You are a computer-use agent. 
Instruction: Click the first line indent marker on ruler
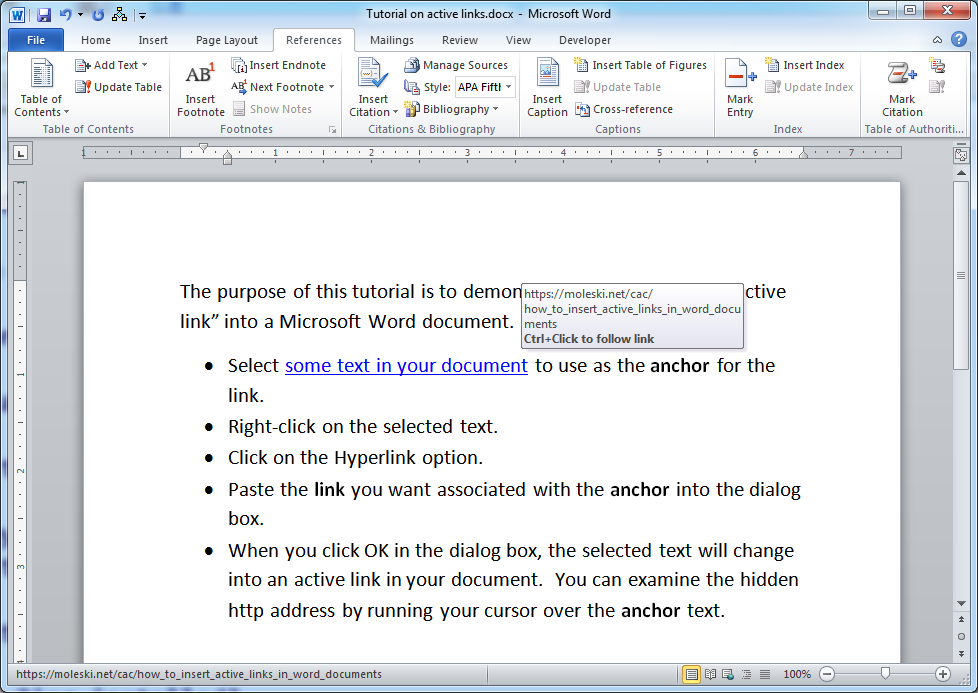(203, 148)
